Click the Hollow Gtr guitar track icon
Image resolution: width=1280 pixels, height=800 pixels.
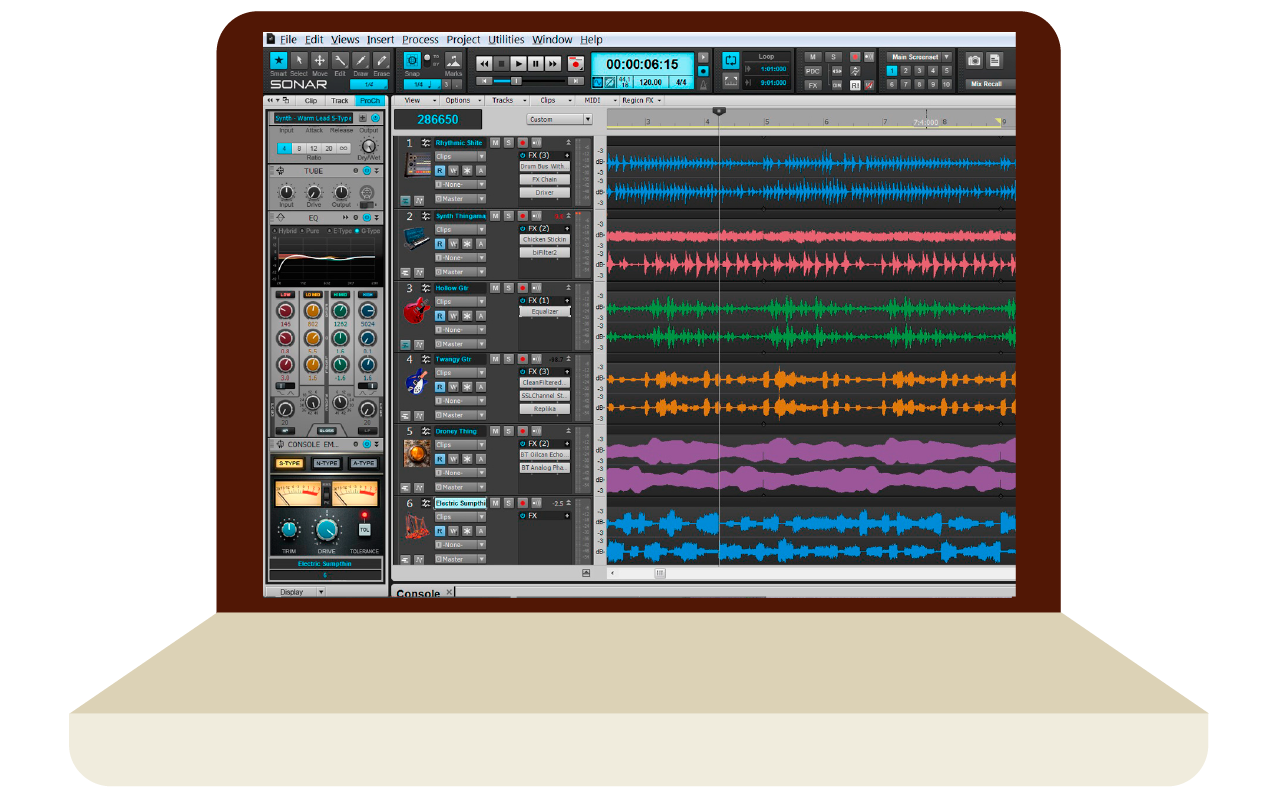(416, 311)
